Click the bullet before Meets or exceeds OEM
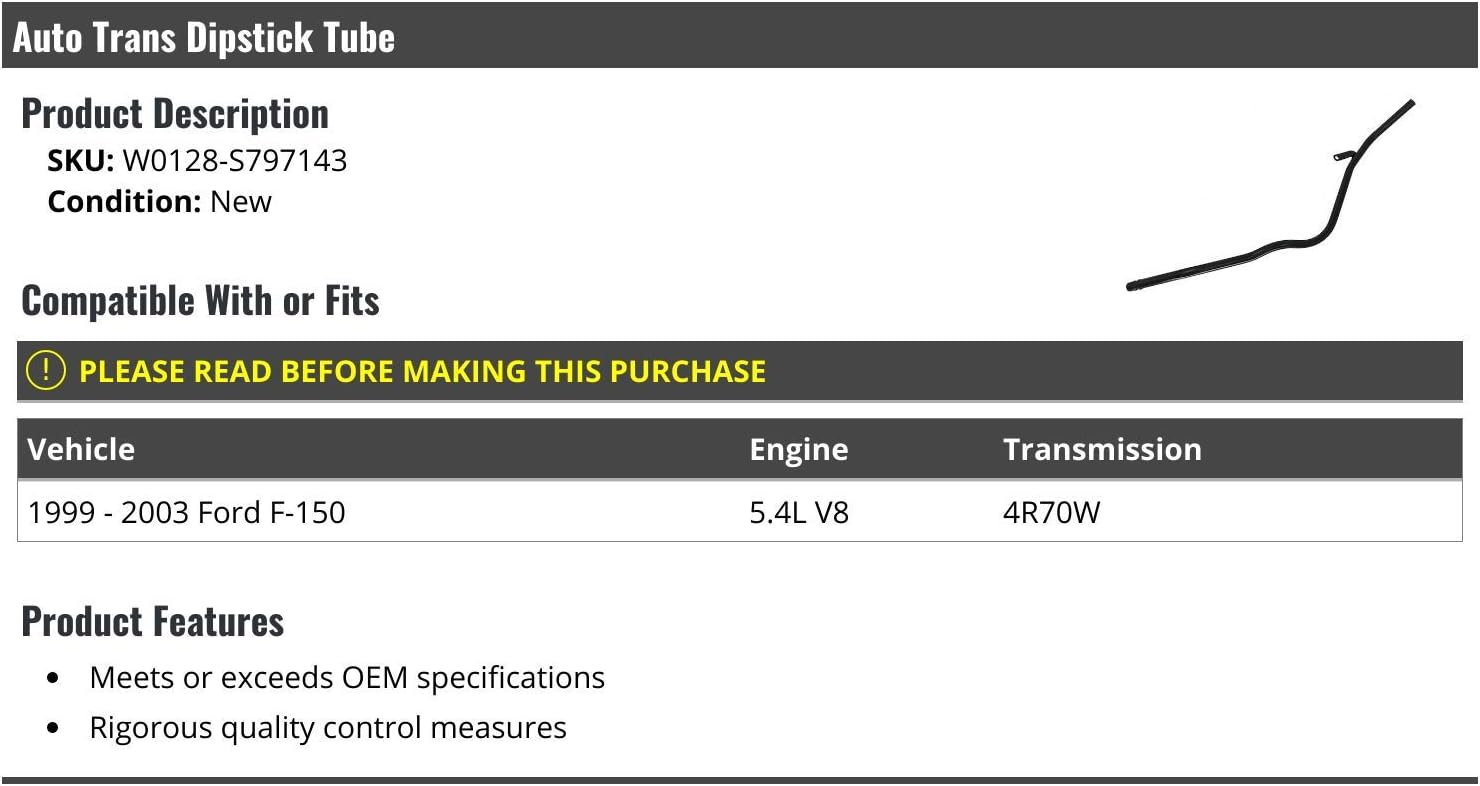This screenshot has width=1480, height=786. [54, 678]
